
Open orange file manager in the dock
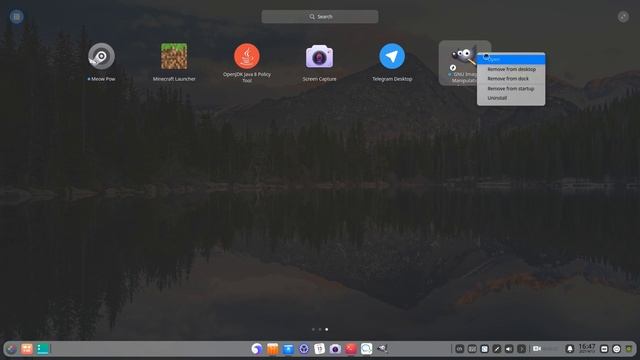272,349
